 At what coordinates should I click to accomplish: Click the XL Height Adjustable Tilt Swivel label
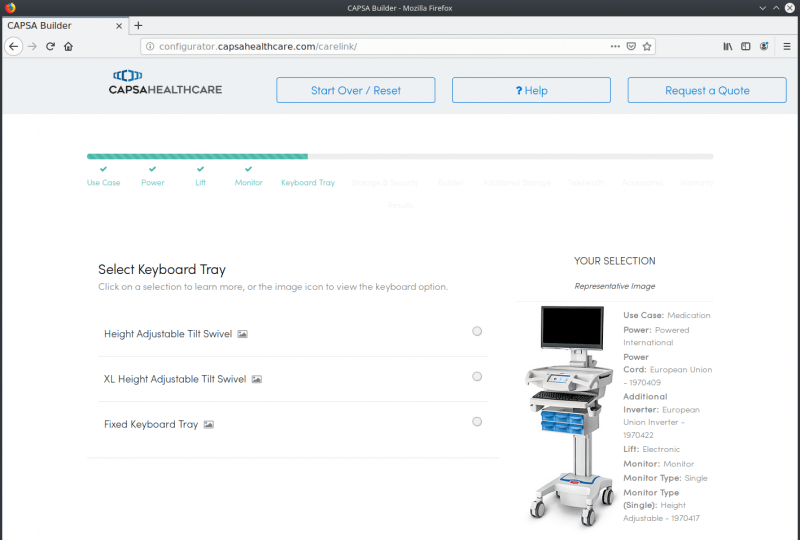[175, 379]
